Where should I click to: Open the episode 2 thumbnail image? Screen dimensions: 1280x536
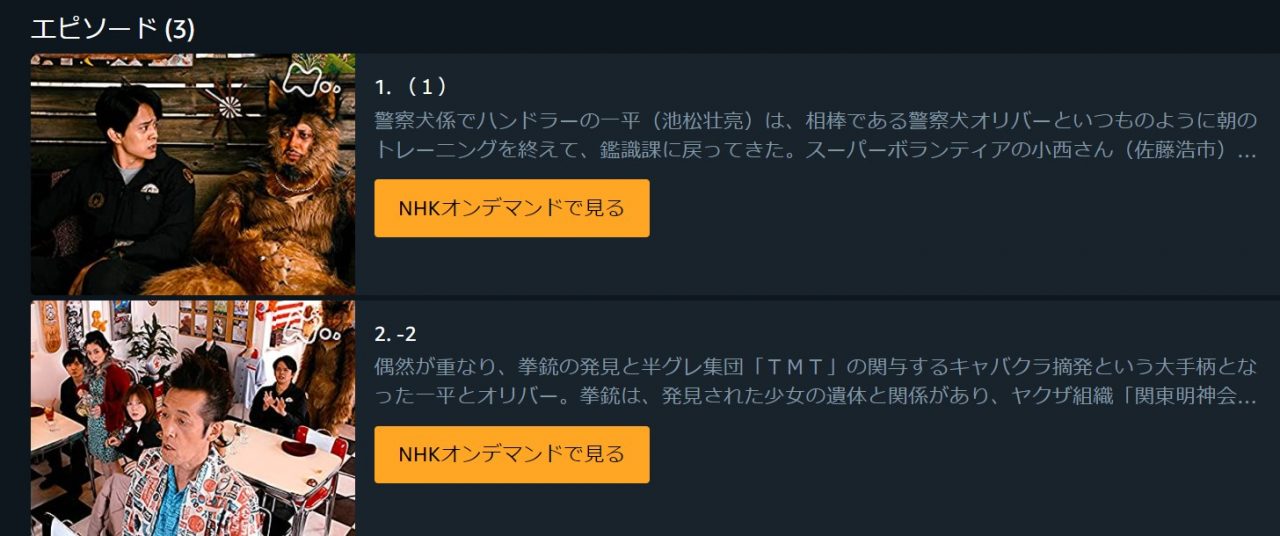click(193, 418)
